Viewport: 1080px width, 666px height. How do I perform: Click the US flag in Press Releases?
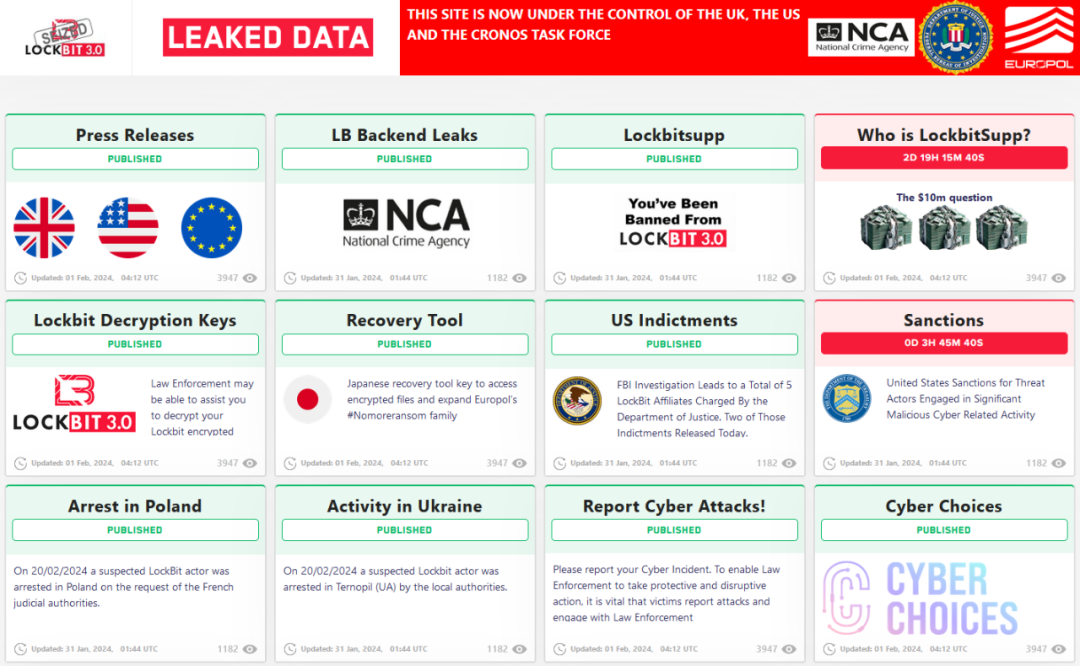point(128,228)
